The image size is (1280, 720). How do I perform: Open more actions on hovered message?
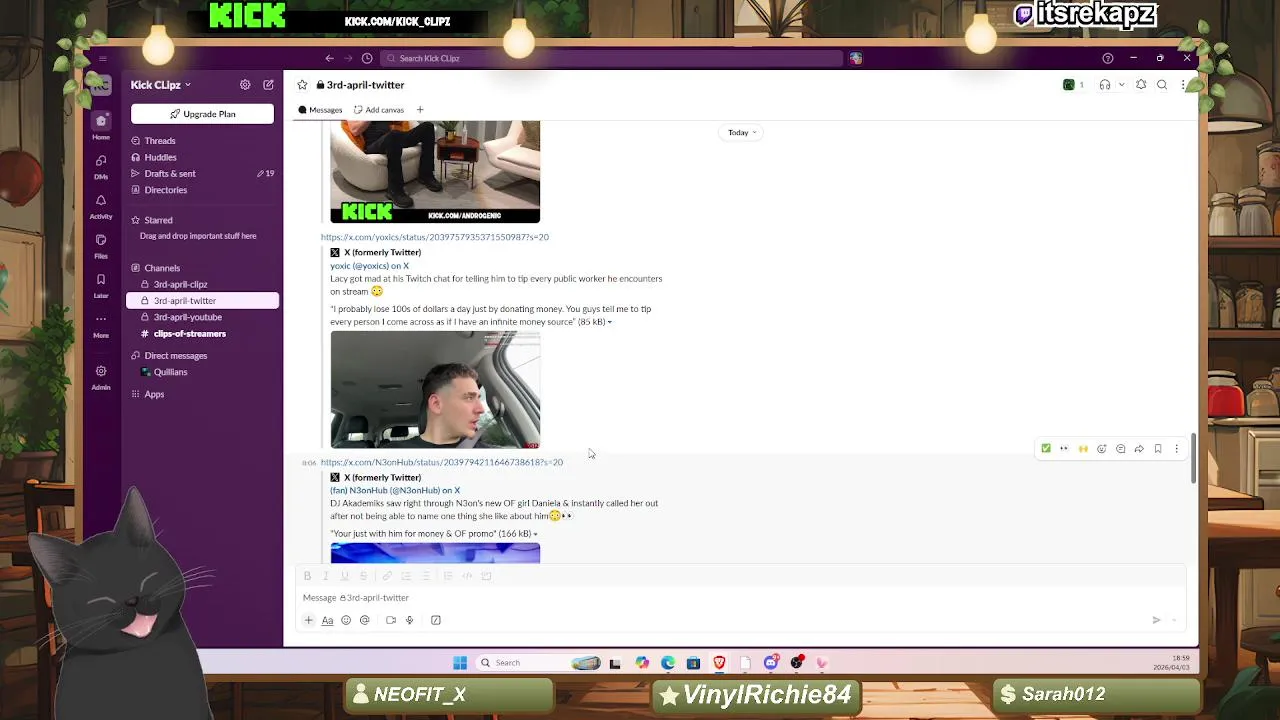(1177, 449)
